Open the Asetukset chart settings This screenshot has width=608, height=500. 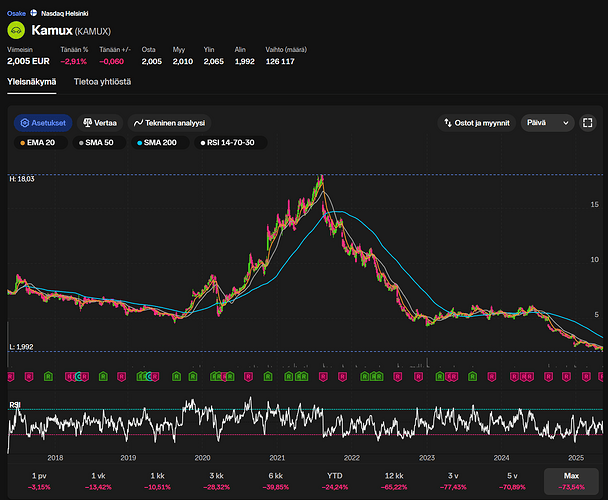pyautogui.click(x=43, y=123)
